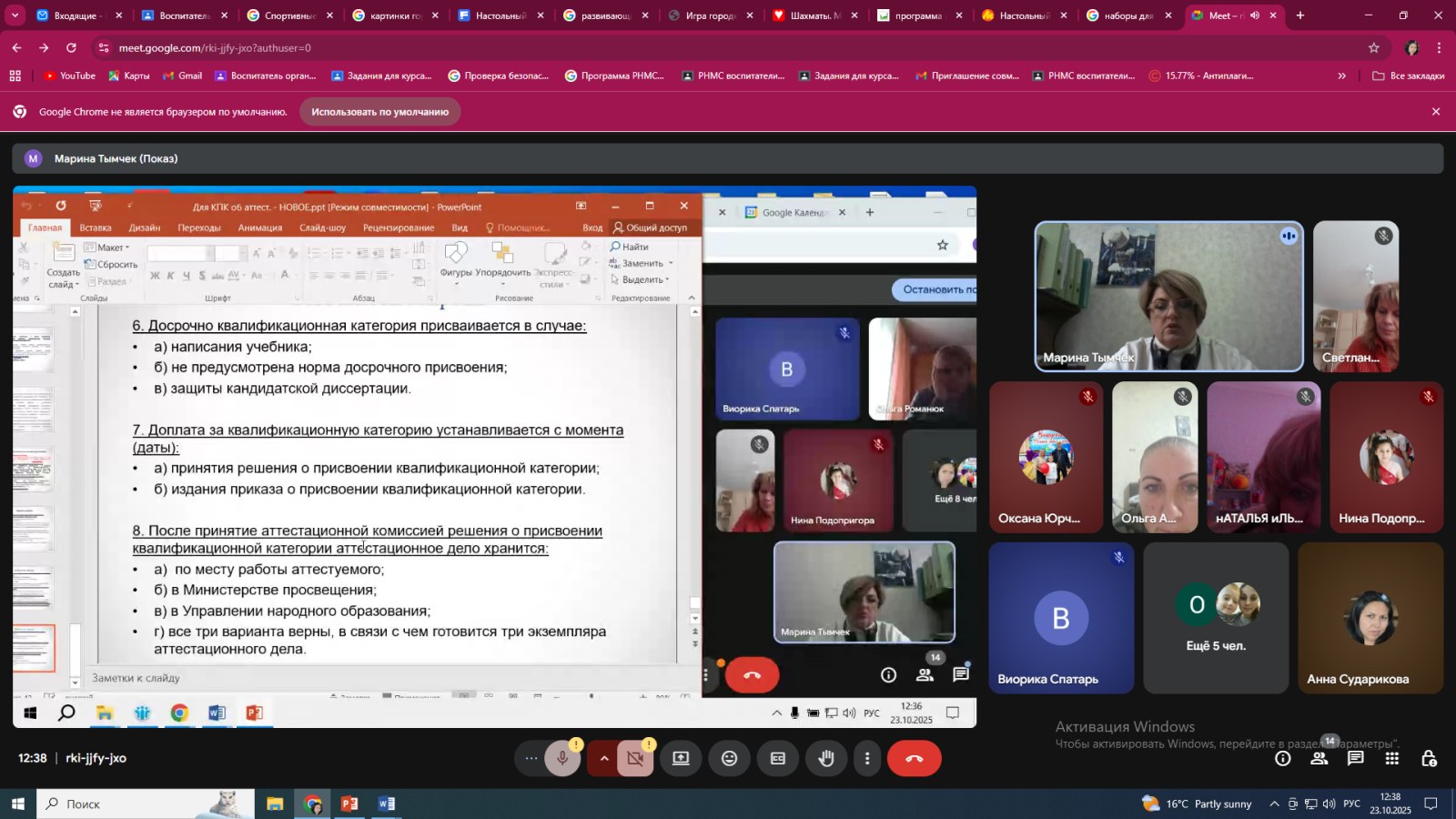Screen dimensions: 1456x819
Task: Open host controls lock icon
Action: tap(1429, 759)
